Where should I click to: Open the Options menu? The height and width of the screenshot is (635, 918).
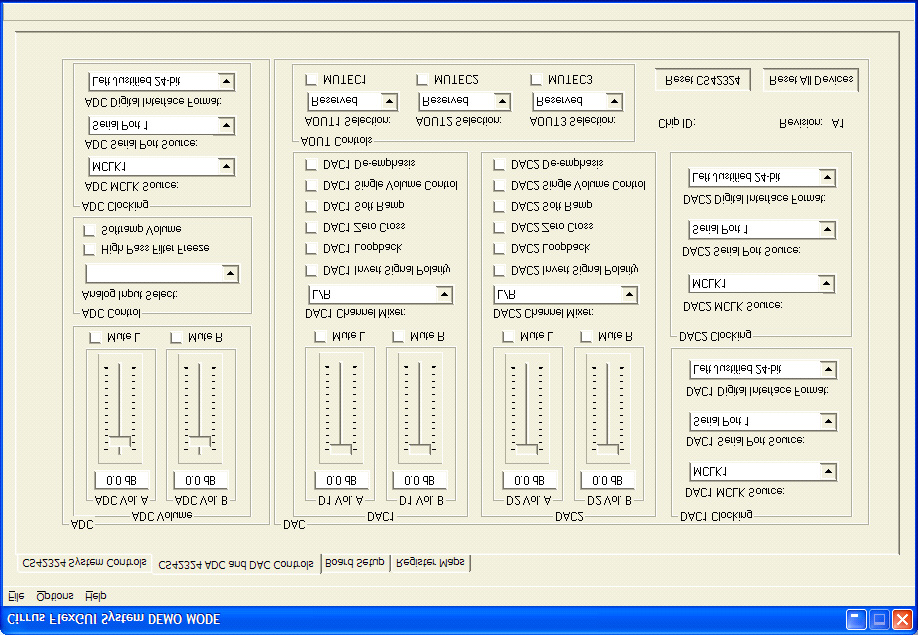click(x=54, y=595)
